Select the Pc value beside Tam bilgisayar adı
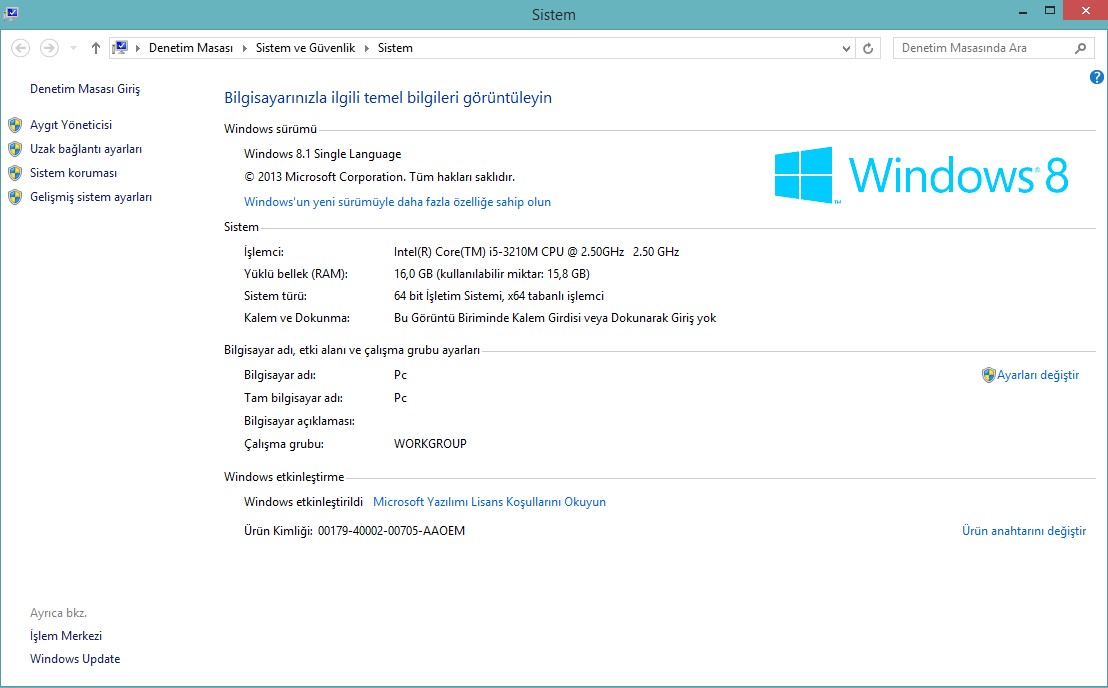The height and width of the screenshot is (688, 1108). (x=401, y=398)
